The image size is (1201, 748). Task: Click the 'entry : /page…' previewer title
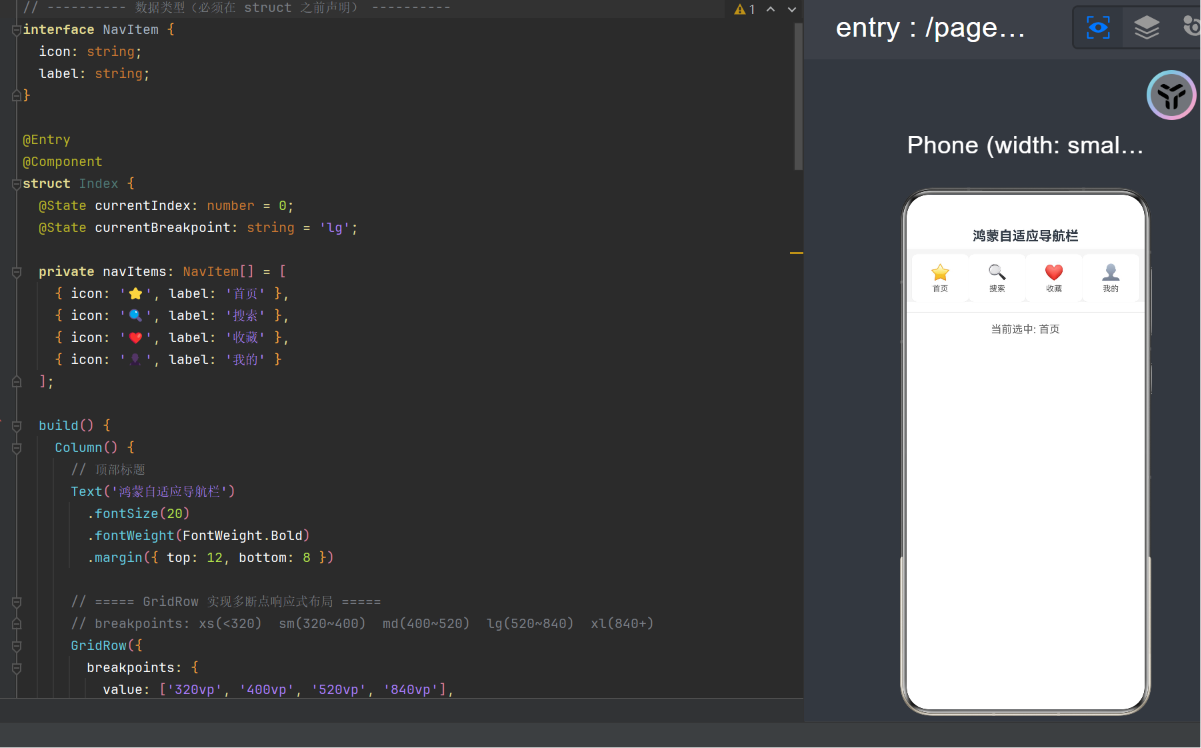931,28
